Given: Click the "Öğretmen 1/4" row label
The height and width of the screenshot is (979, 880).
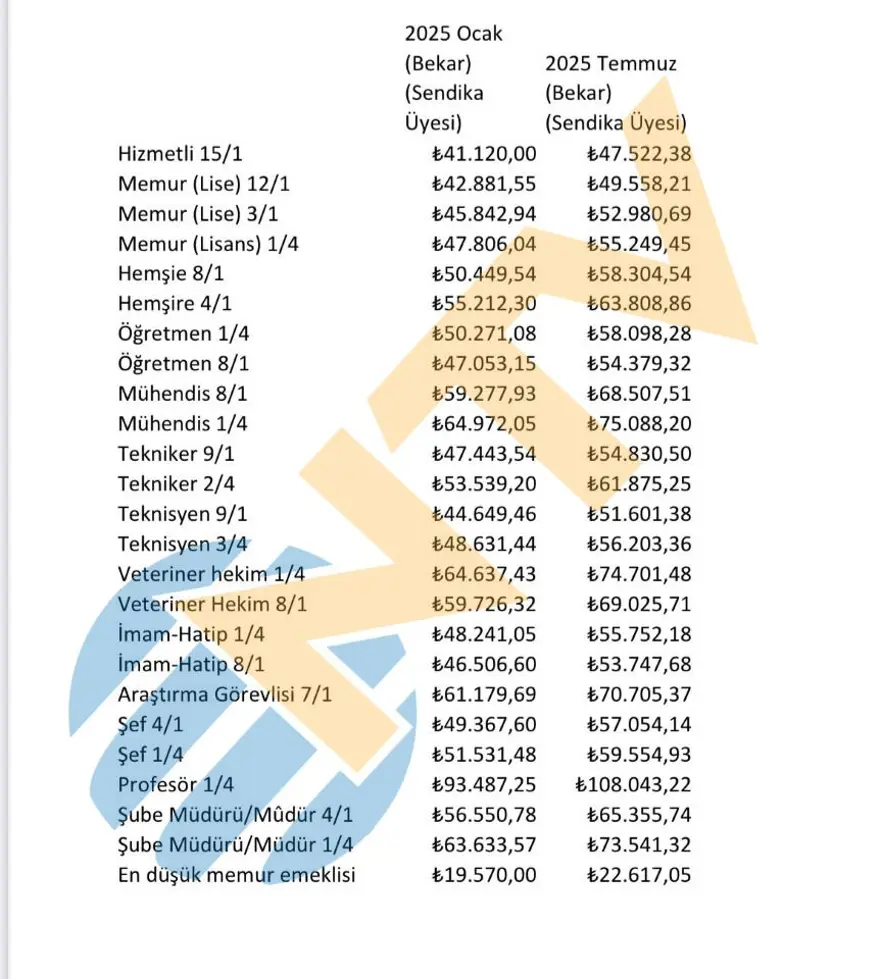Looking at the screenshot, I should click(183, 334).
